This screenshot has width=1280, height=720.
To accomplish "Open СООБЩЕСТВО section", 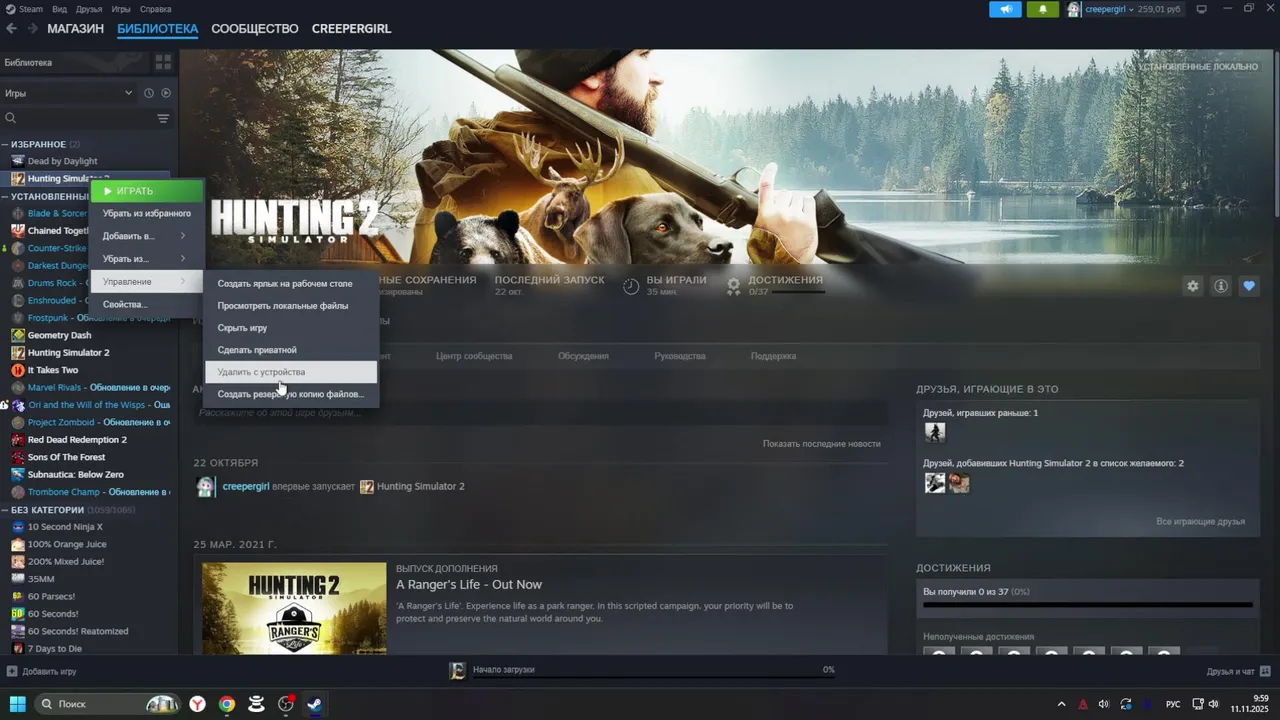I will 255,29.
